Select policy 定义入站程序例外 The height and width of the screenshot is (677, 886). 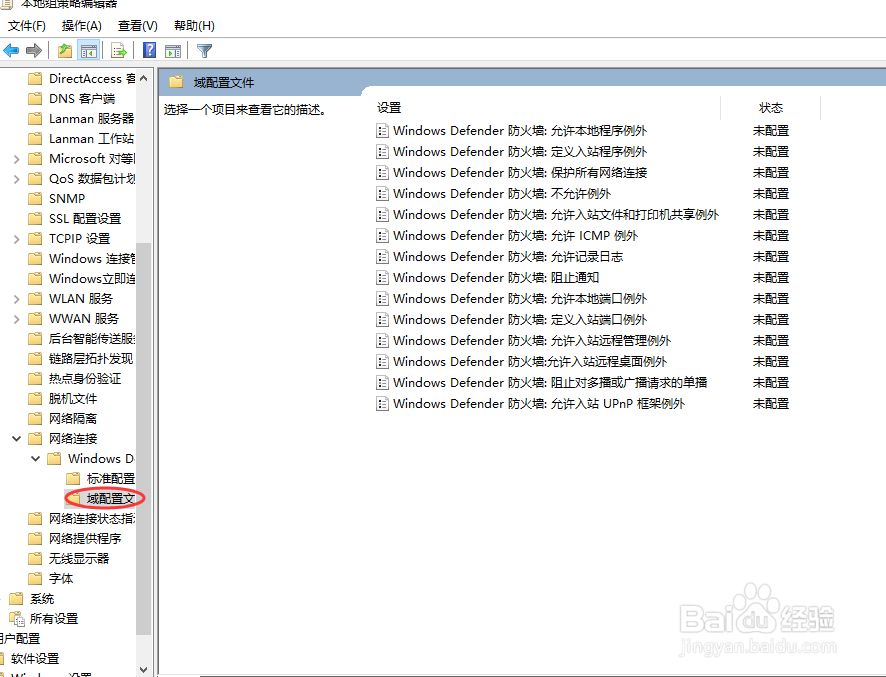pyautogui.click(x=511, y=151)
